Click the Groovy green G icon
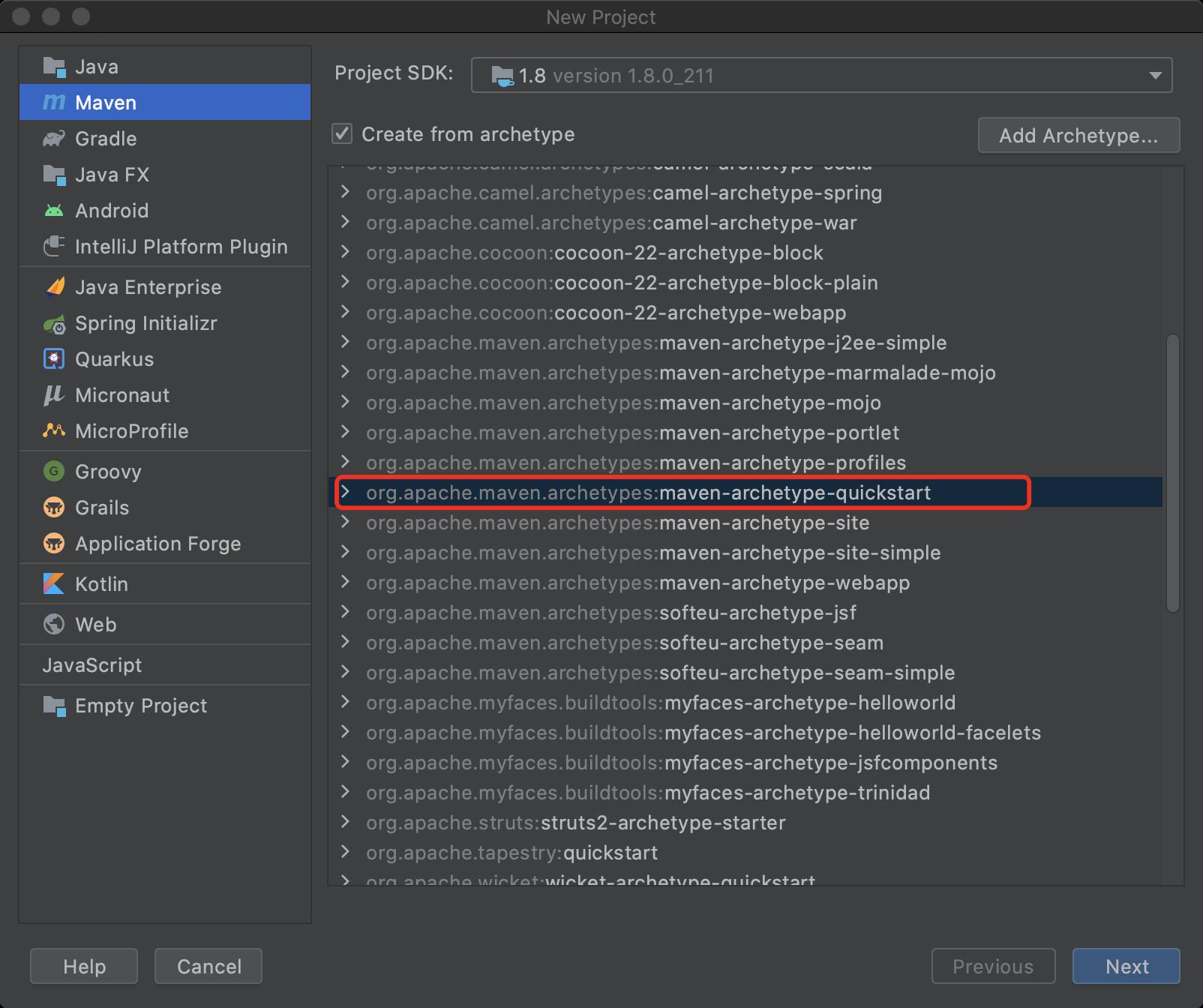The image size is (1203, 1008). click(x=54, y=471)
